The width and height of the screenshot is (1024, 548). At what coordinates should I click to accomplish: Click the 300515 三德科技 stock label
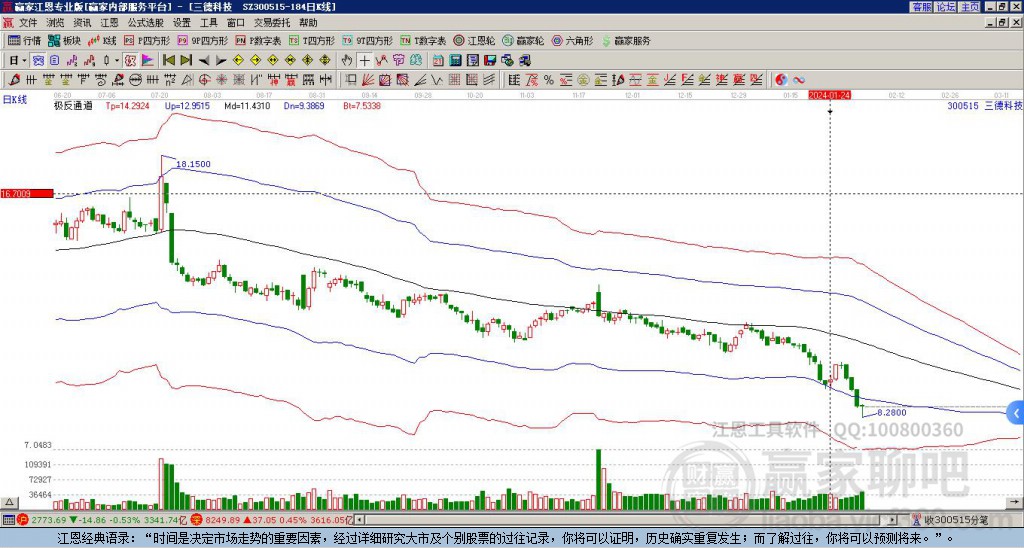coord(984,106)
